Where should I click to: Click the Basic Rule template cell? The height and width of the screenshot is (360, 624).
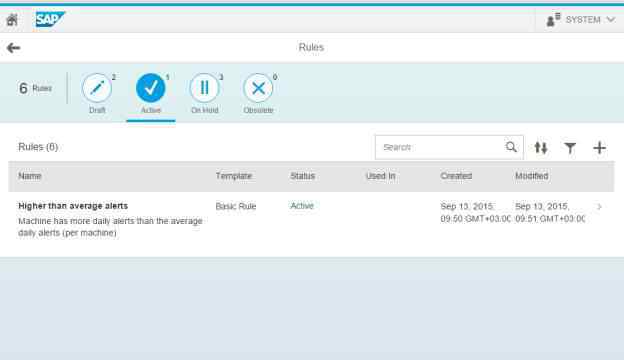coord(236,206)
